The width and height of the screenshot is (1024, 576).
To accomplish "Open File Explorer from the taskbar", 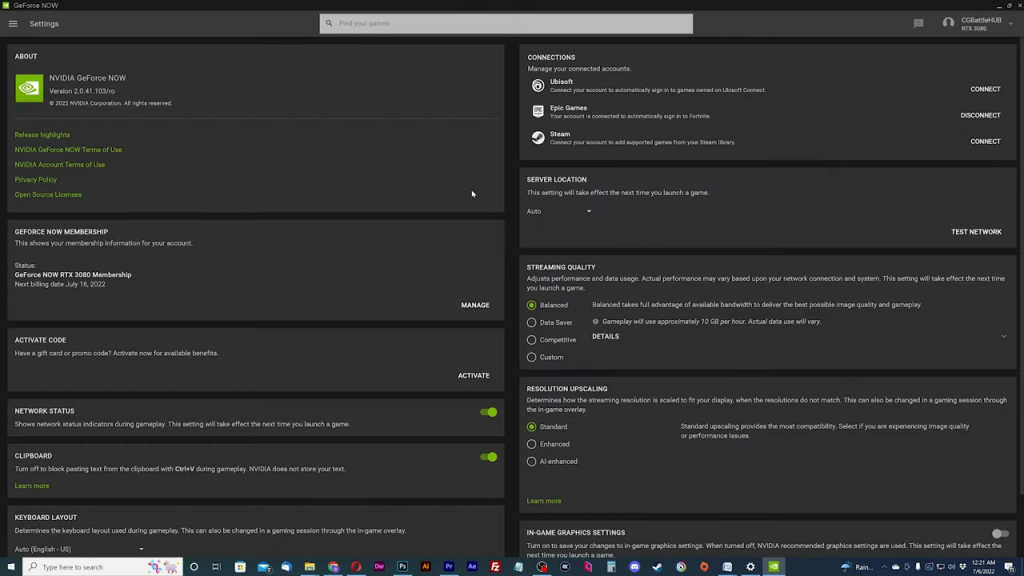I will tap(310, 567).
